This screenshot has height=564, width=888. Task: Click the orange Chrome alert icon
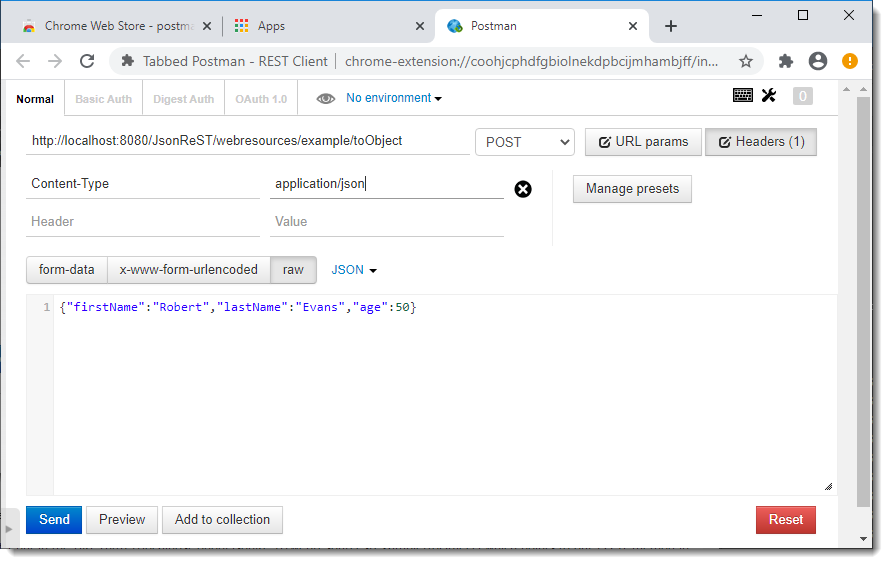pos(849,61)
